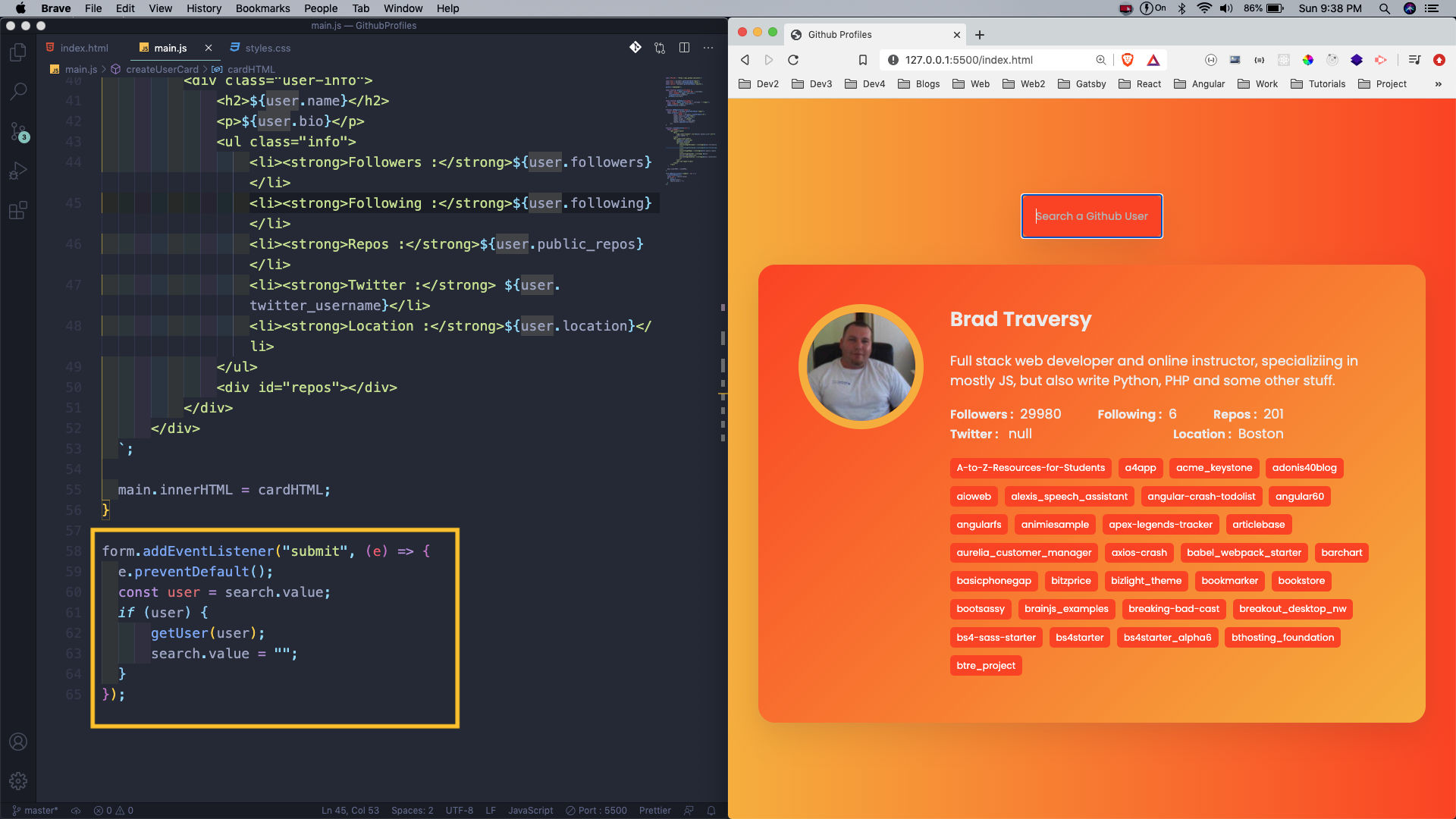Open the Apple menu
Image resolution: width=1456 pixels, height=819 pixels.
tap(20, 8)
